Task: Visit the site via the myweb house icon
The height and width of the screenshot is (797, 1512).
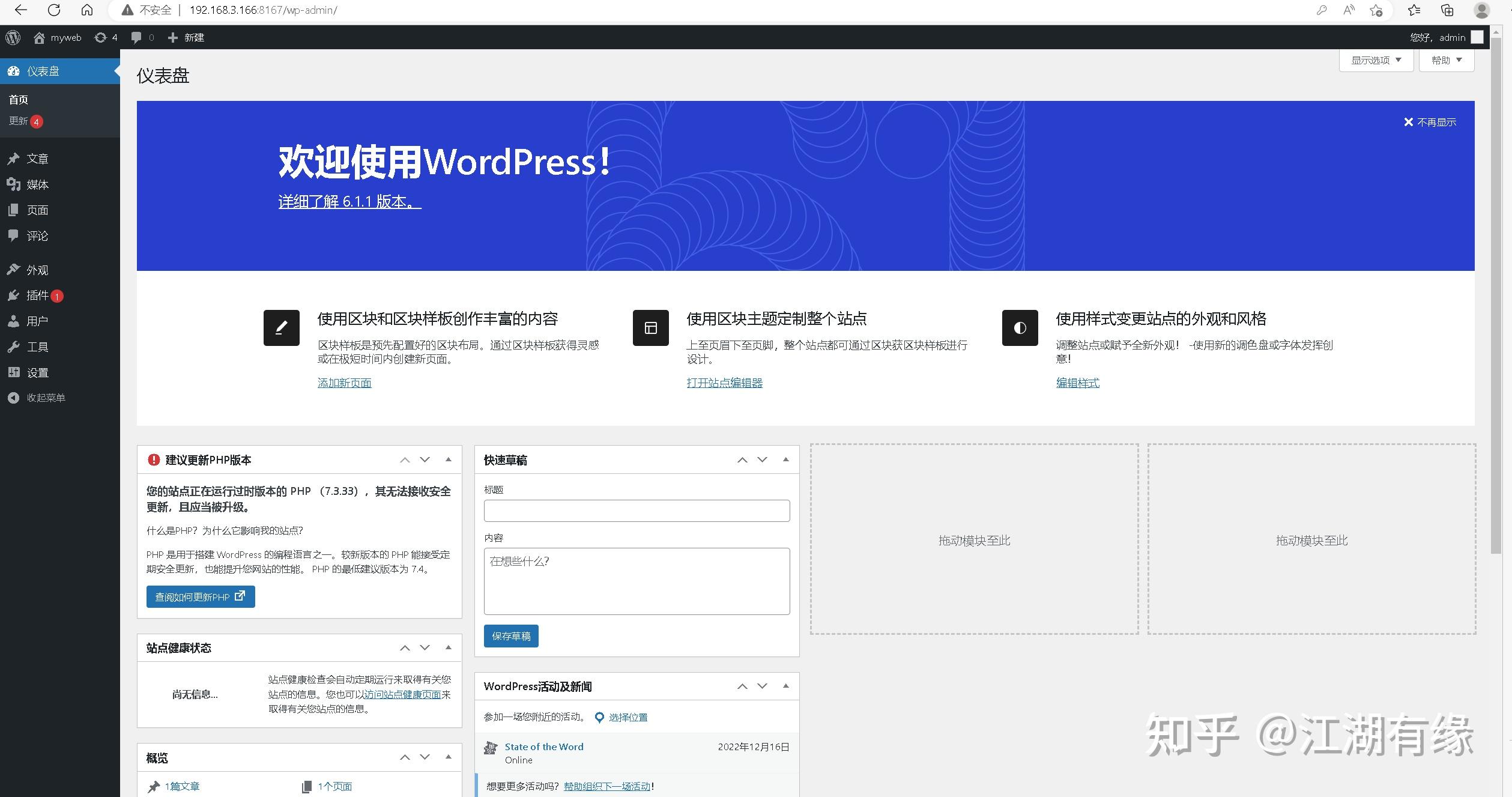Action: tap(40, 37)
